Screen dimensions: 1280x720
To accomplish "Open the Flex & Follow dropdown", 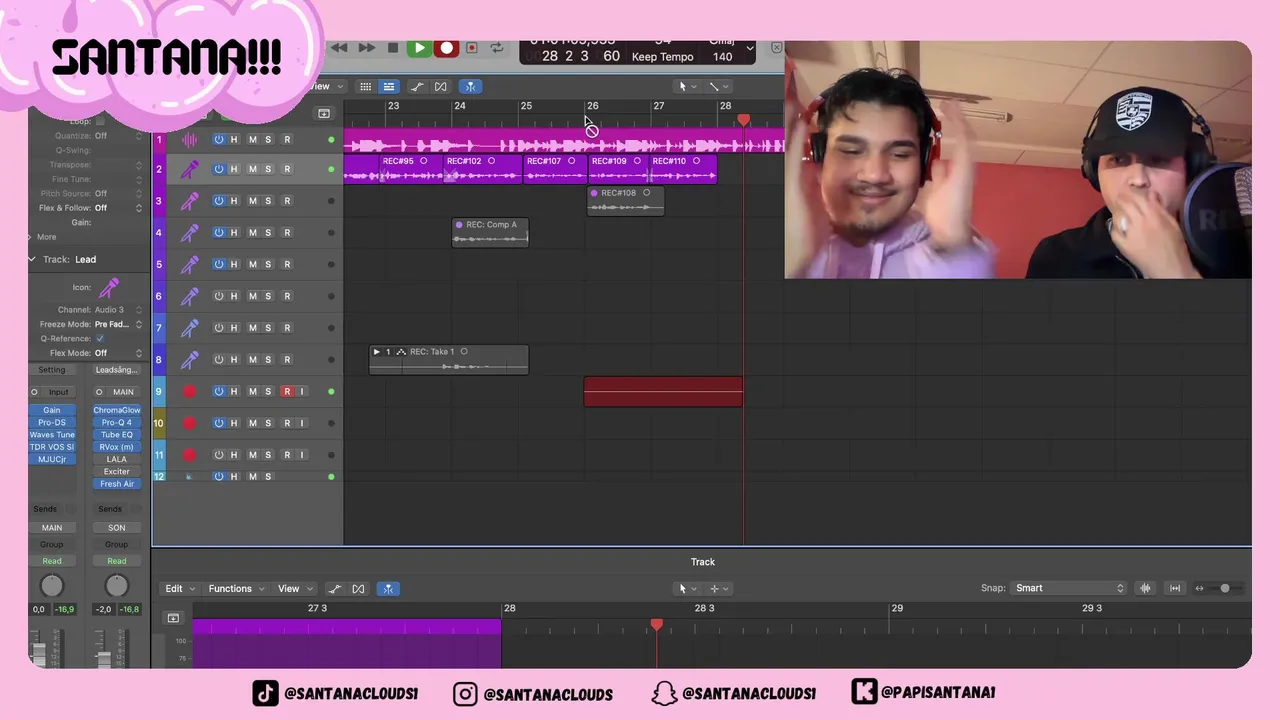I will pyautogui.click(x=118, y=208).
